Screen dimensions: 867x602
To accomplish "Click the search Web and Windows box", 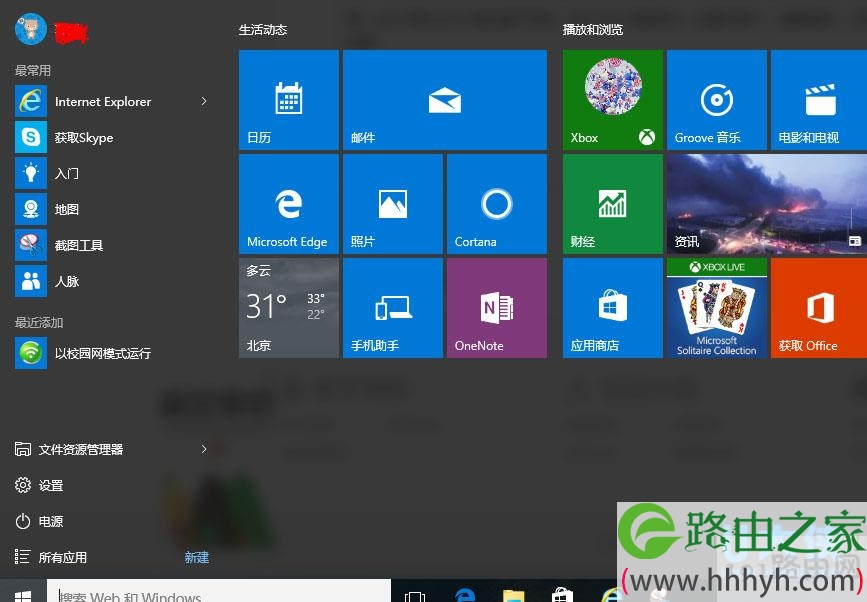I will pos(218,591).
